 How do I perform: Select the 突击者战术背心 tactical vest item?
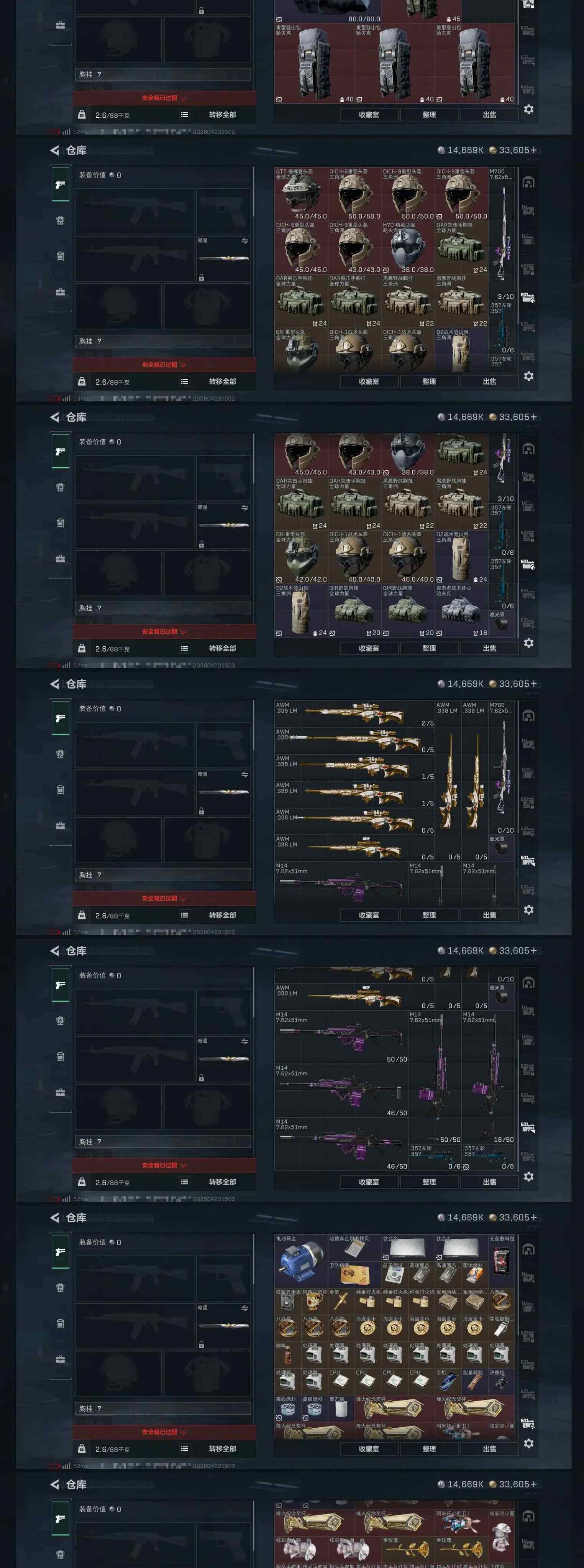pyautogui.click(x=462, y=611)
